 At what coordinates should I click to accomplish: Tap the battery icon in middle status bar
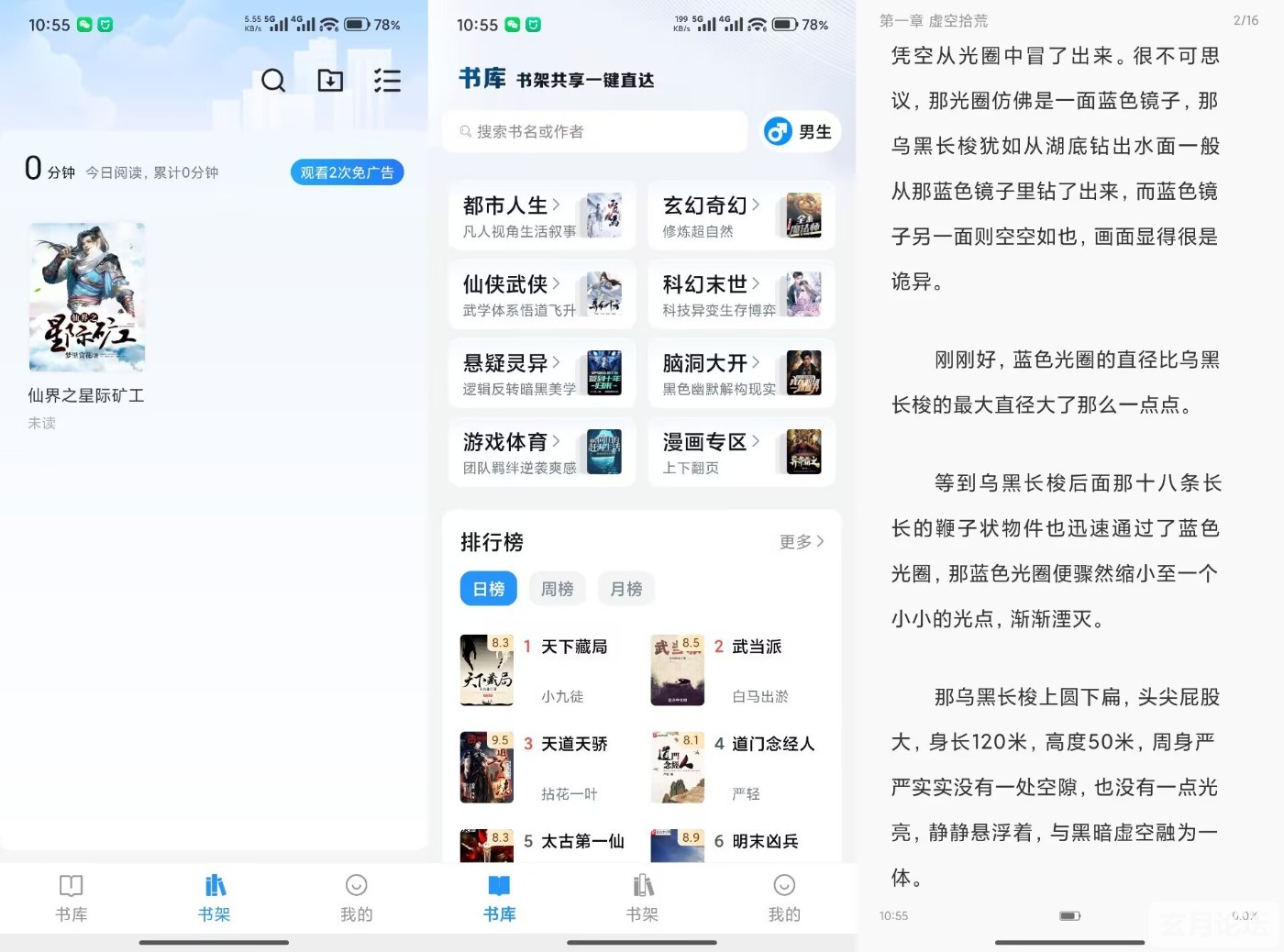point(785,24)
